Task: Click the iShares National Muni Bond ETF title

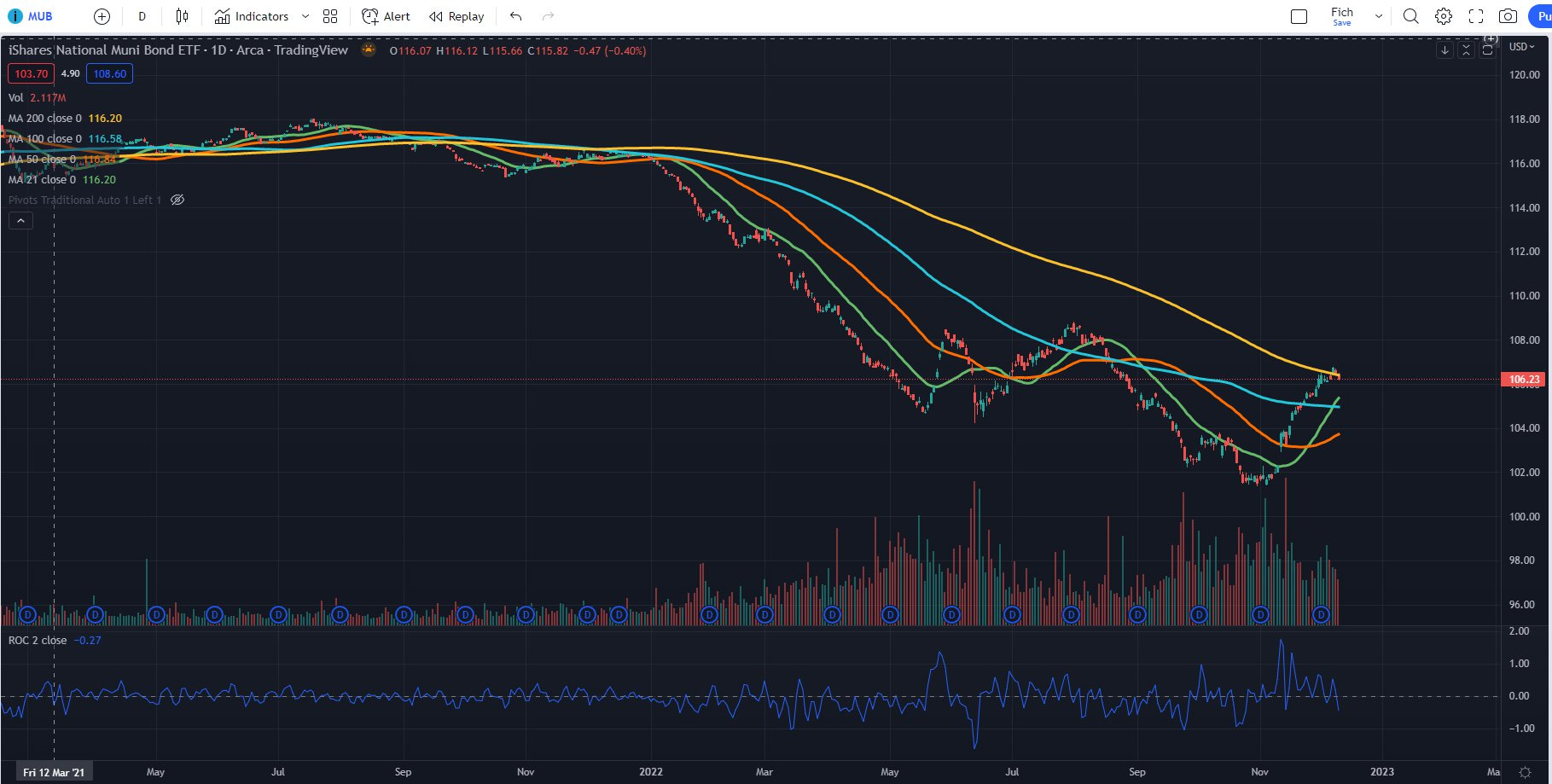Action: 178,50
